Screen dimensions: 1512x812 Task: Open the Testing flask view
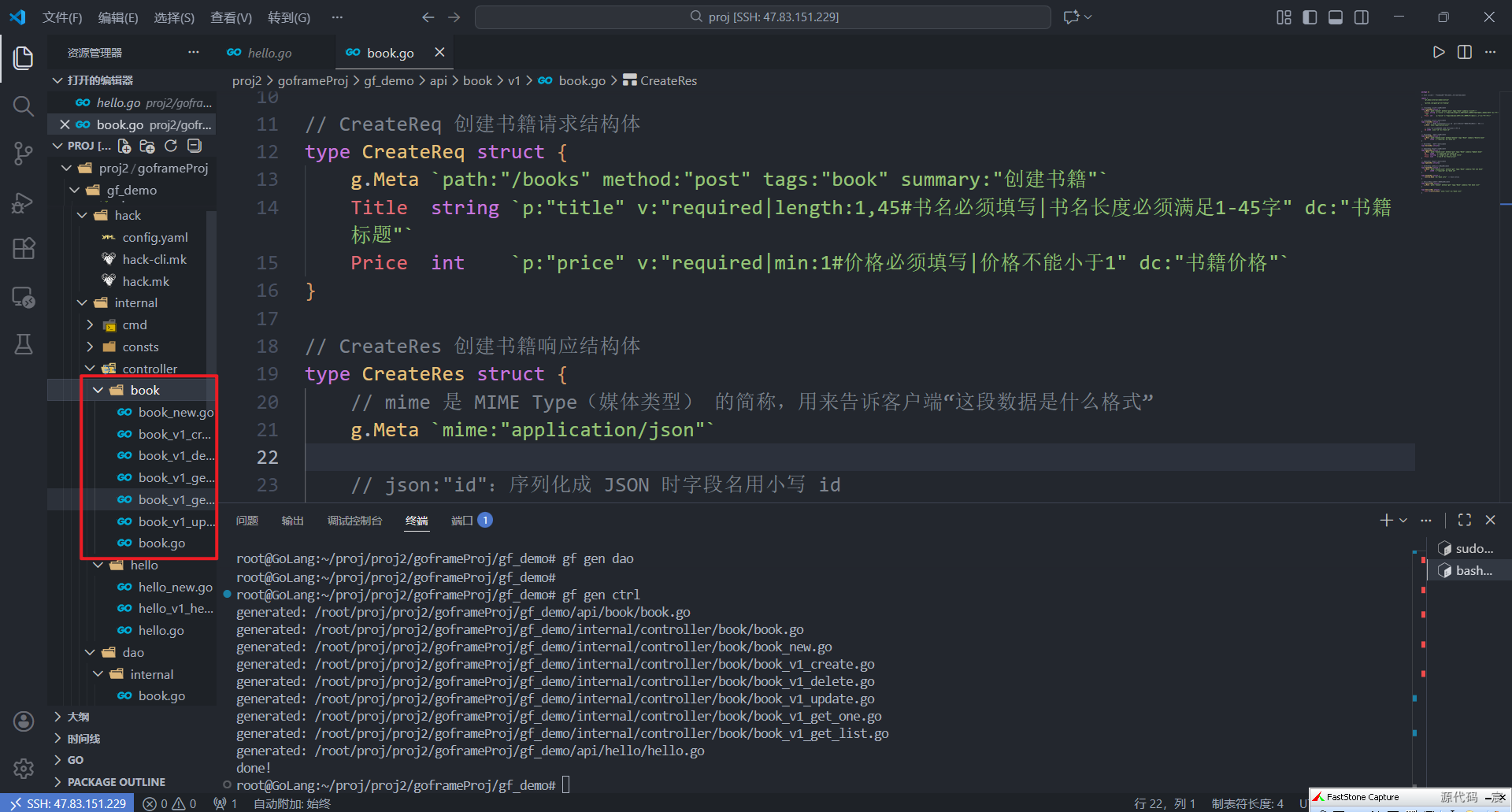coord(24,344)
